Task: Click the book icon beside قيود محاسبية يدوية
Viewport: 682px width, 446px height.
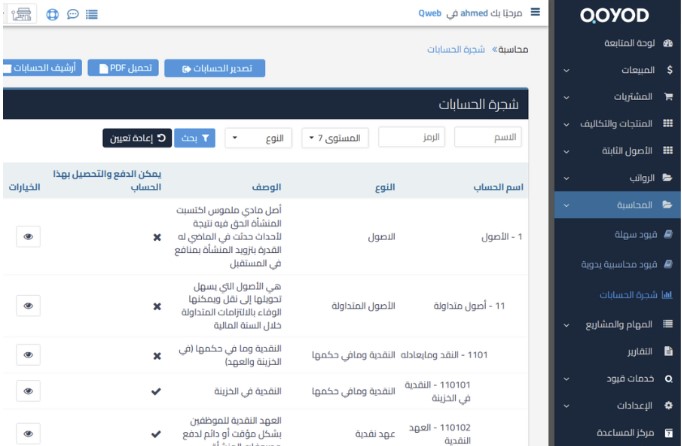Action: pos(669,264)
